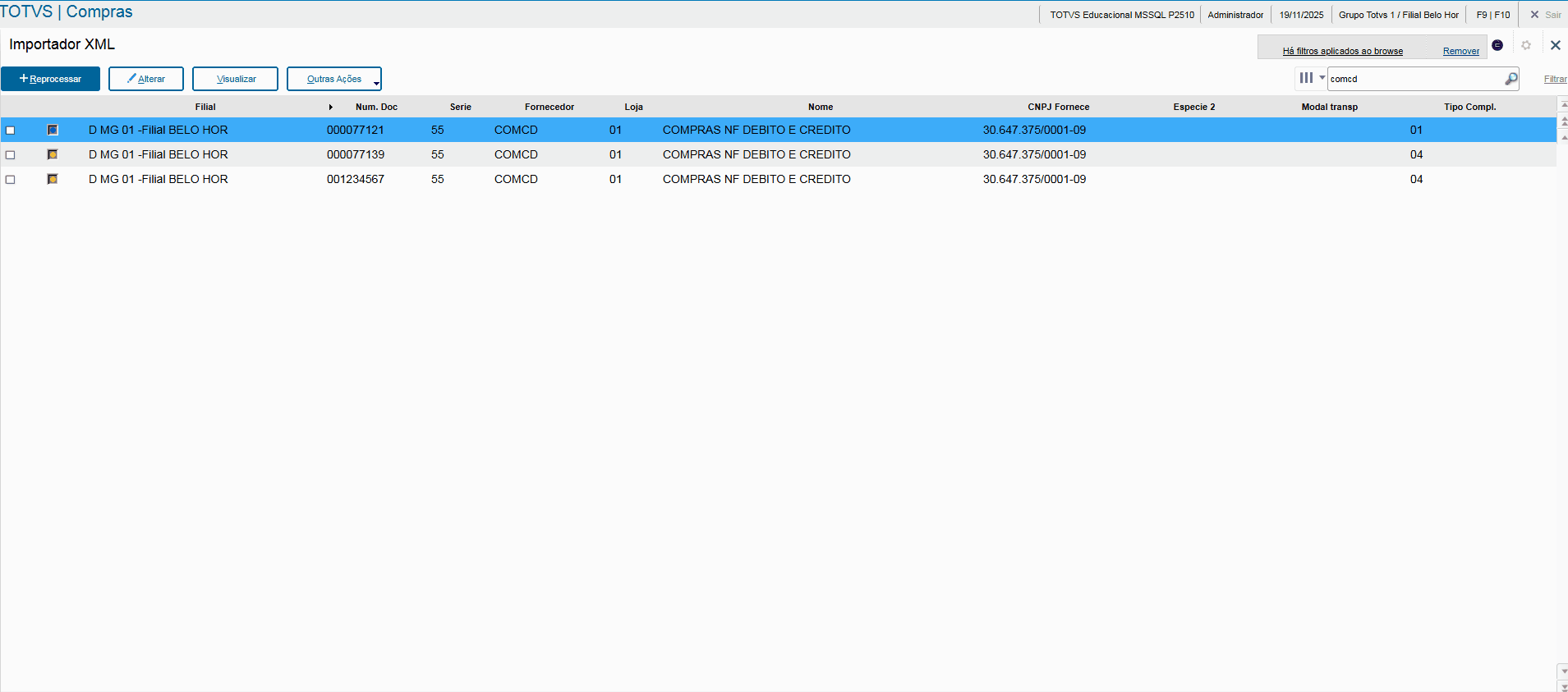Open browse settings gear icon

pos(1526,45)
